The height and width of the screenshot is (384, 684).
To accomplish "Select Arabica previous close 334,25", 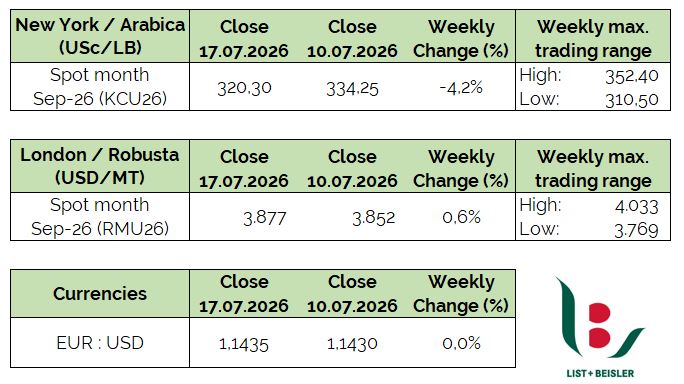I will point(352,89).
